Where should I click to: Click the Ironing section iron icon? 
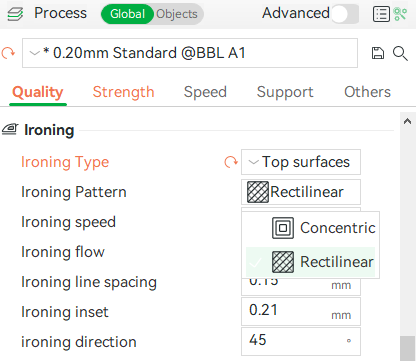pyautogui.click(x=10, y=129)
